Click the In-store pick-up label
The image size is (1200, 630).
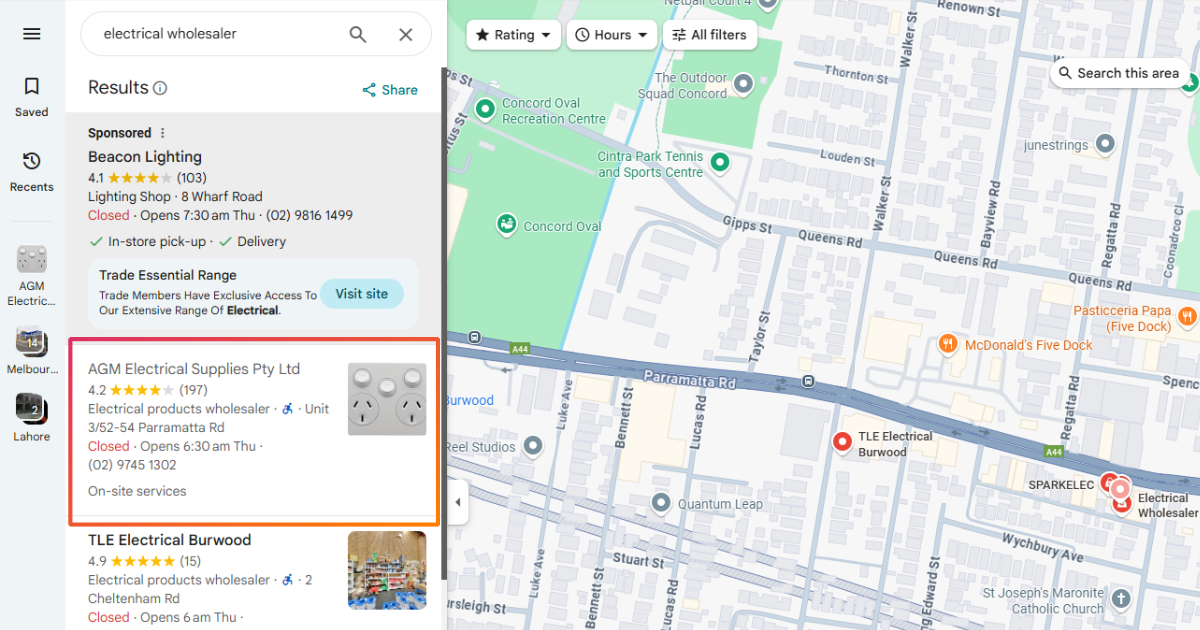click(156, 242)
